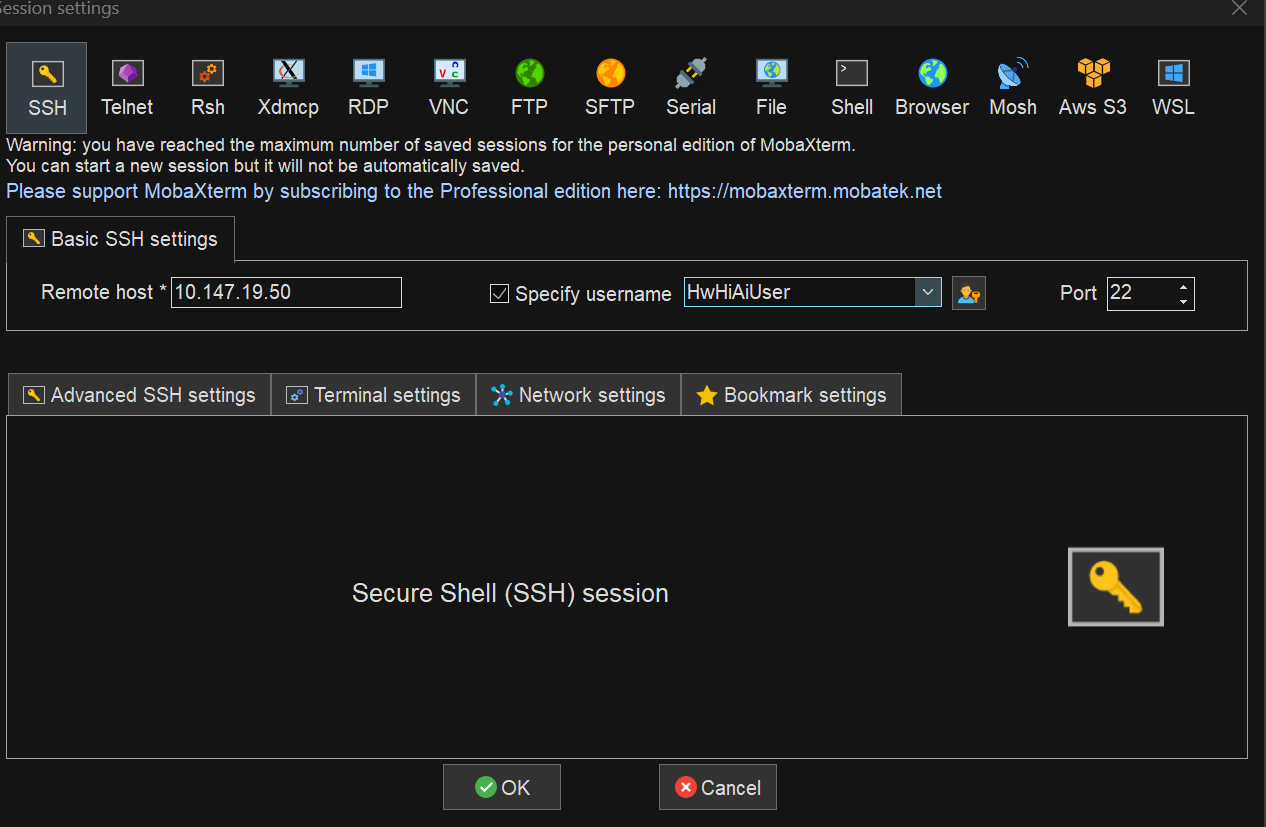Click OK to confirm session
This screenshot has height=827, width=1266.
[502, 788]
